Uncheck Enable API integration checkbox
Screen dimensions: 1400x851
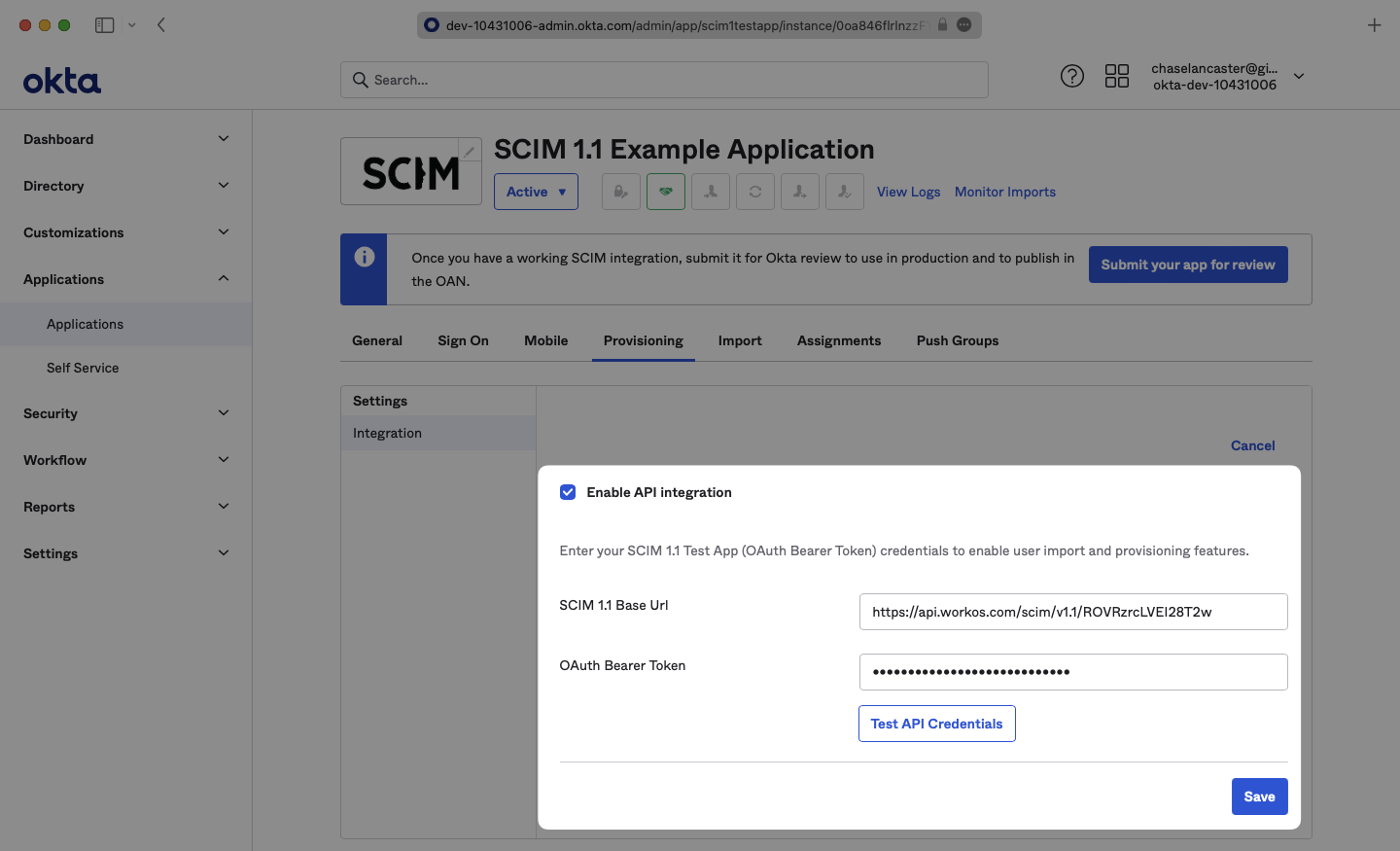pos(568,492)
